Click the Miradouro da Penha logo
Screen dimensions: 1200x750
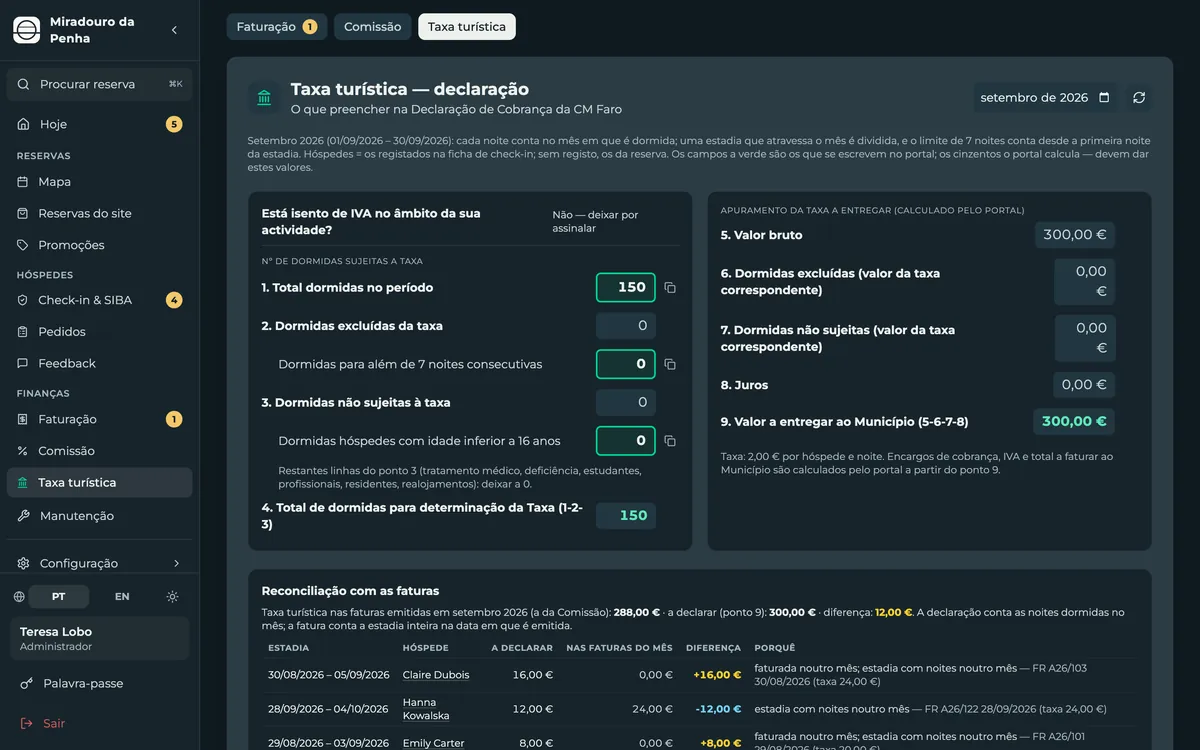click(x=27, y=30)
